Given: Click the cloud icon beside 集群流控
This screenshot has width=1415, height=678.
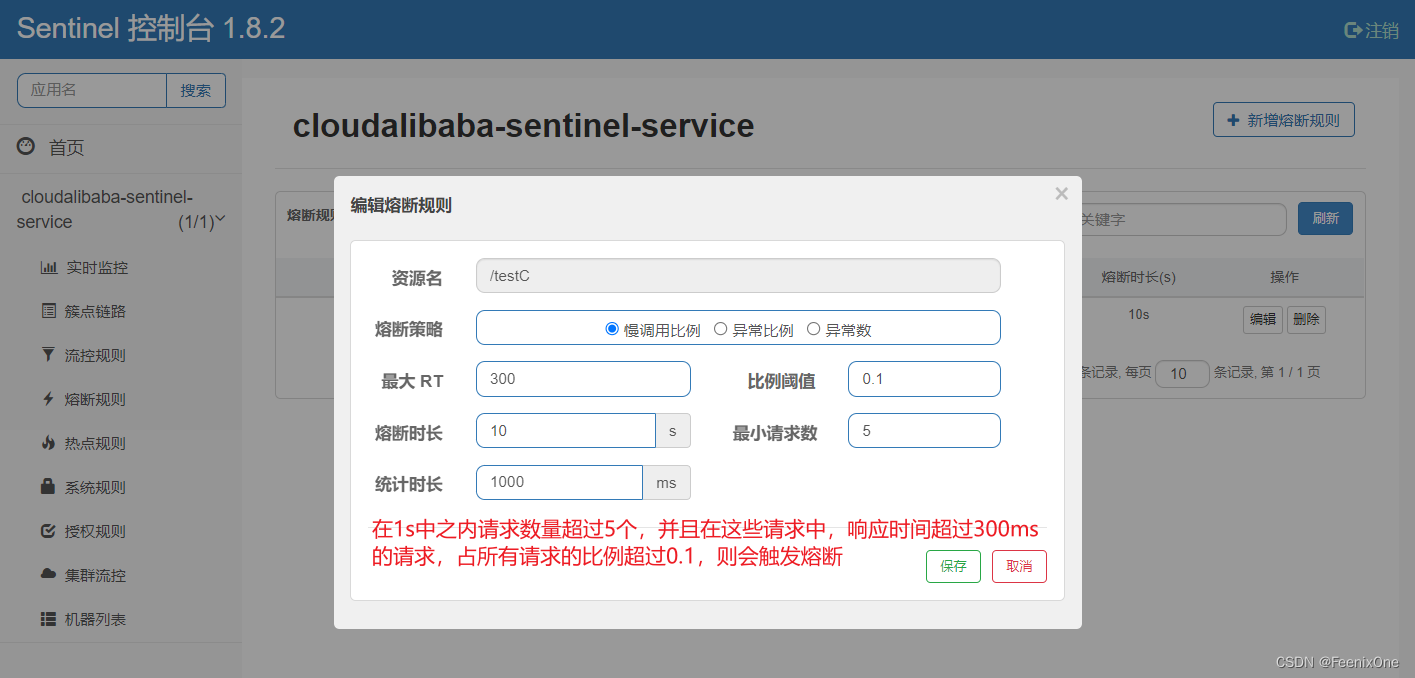Looking at the screenshot, I should [48, 574].
